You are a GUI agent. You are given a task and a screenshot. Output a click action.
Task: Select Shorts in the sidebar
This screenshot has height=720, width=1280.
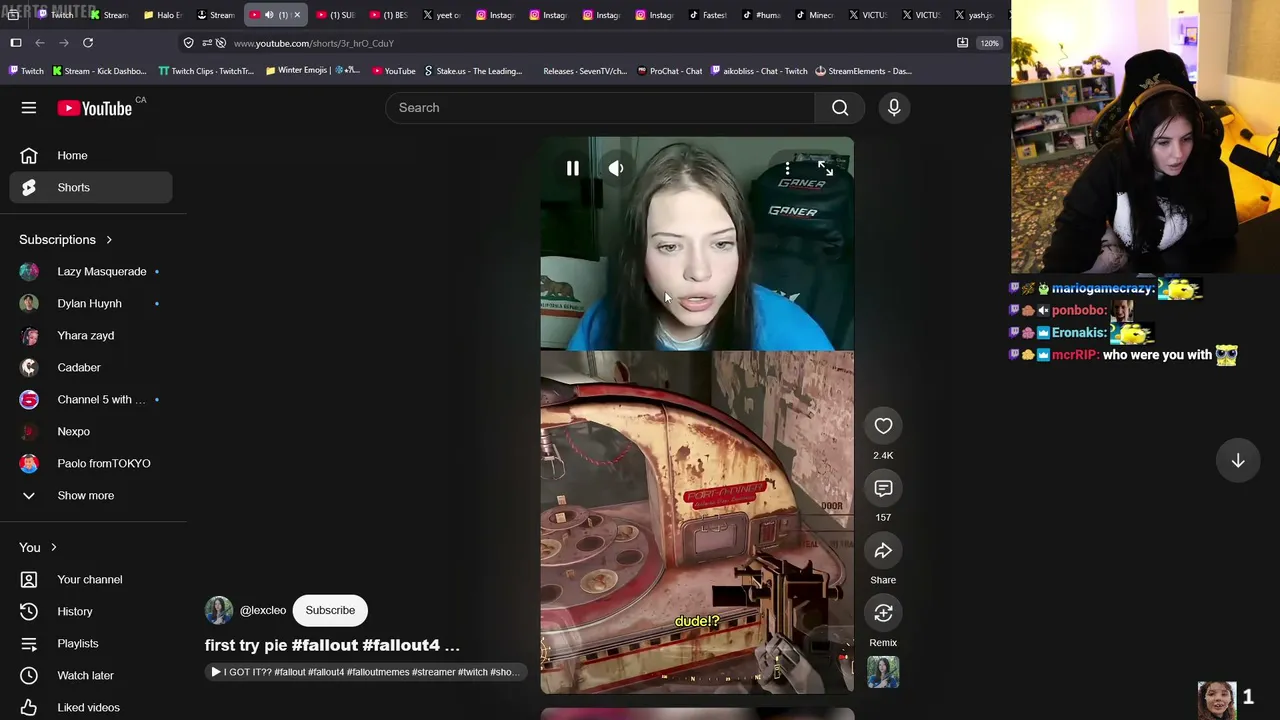pos(91,188)
